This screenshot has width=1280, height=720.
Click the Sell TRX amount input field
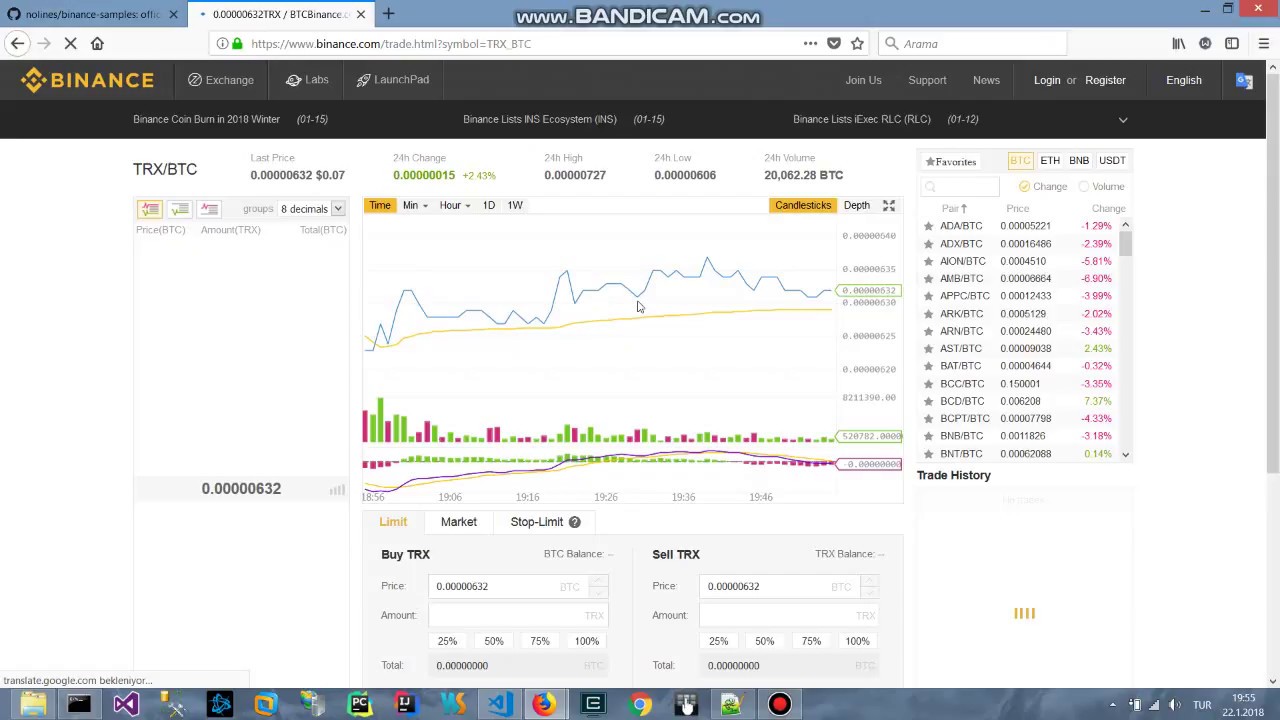788,615
